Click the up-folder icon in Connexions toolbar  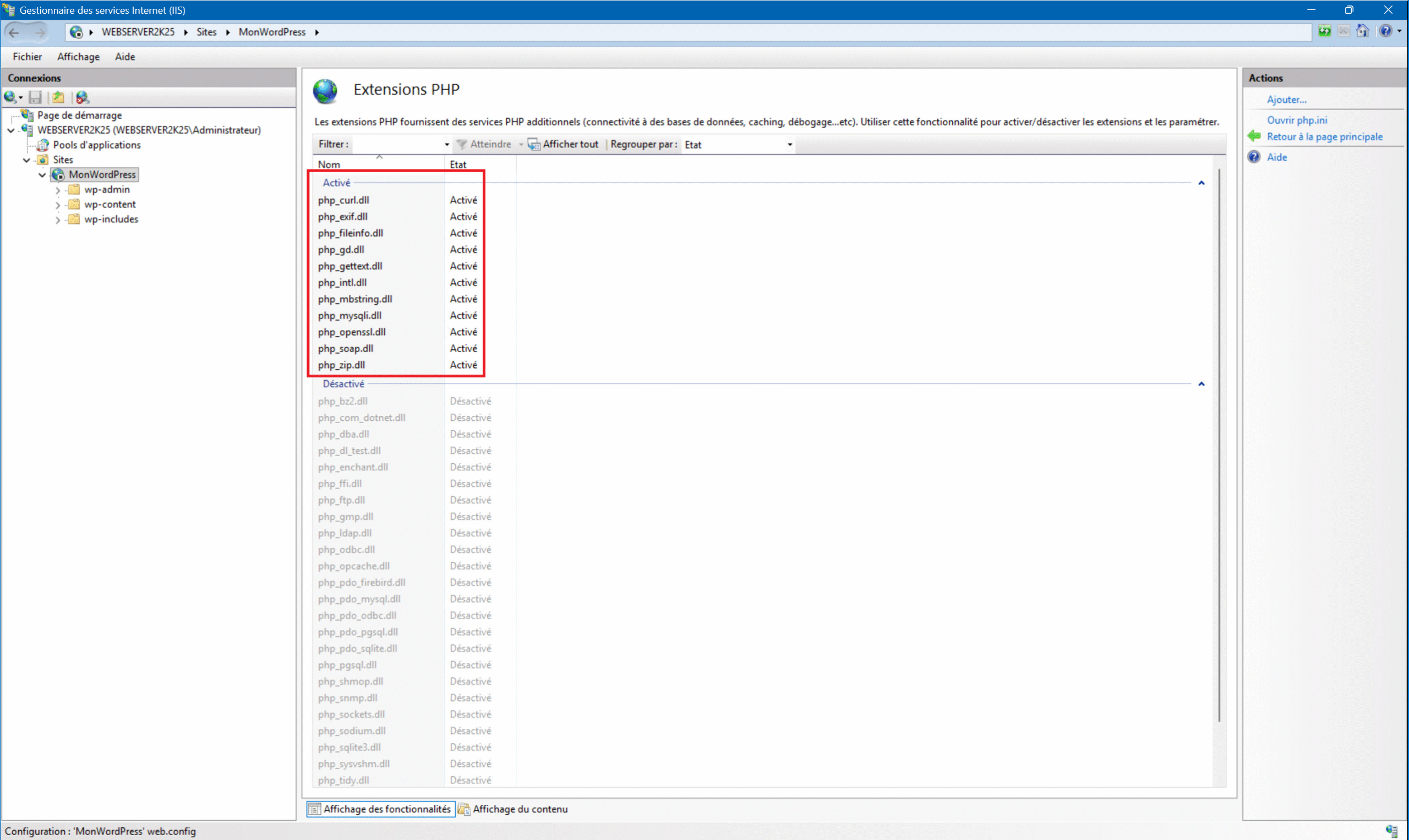pos(58,97)
